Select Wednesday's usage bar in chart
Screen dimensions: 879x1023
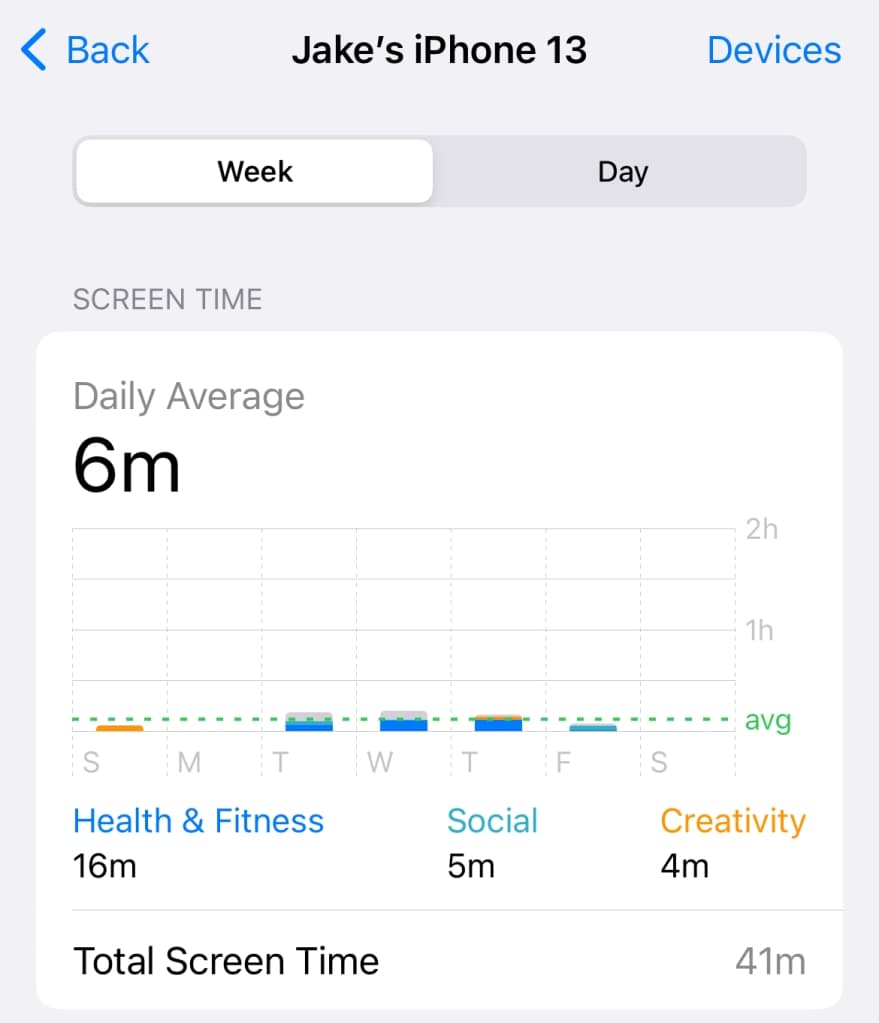pyautogui.click(x=404, y=721)
